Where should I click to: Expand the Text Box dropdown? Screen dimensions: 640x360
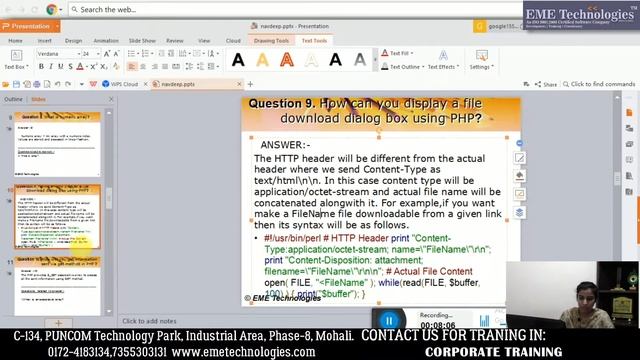[x=27, y=67]
